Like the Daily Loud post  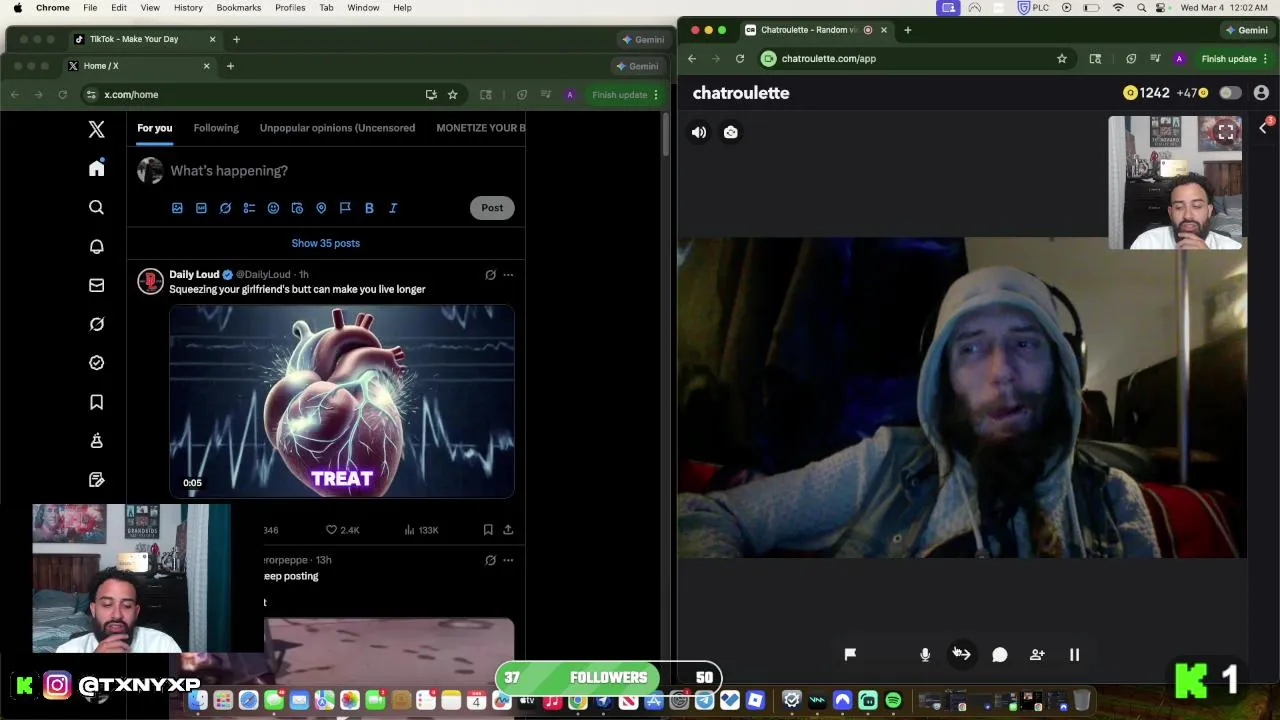click(x=332, y=530)
